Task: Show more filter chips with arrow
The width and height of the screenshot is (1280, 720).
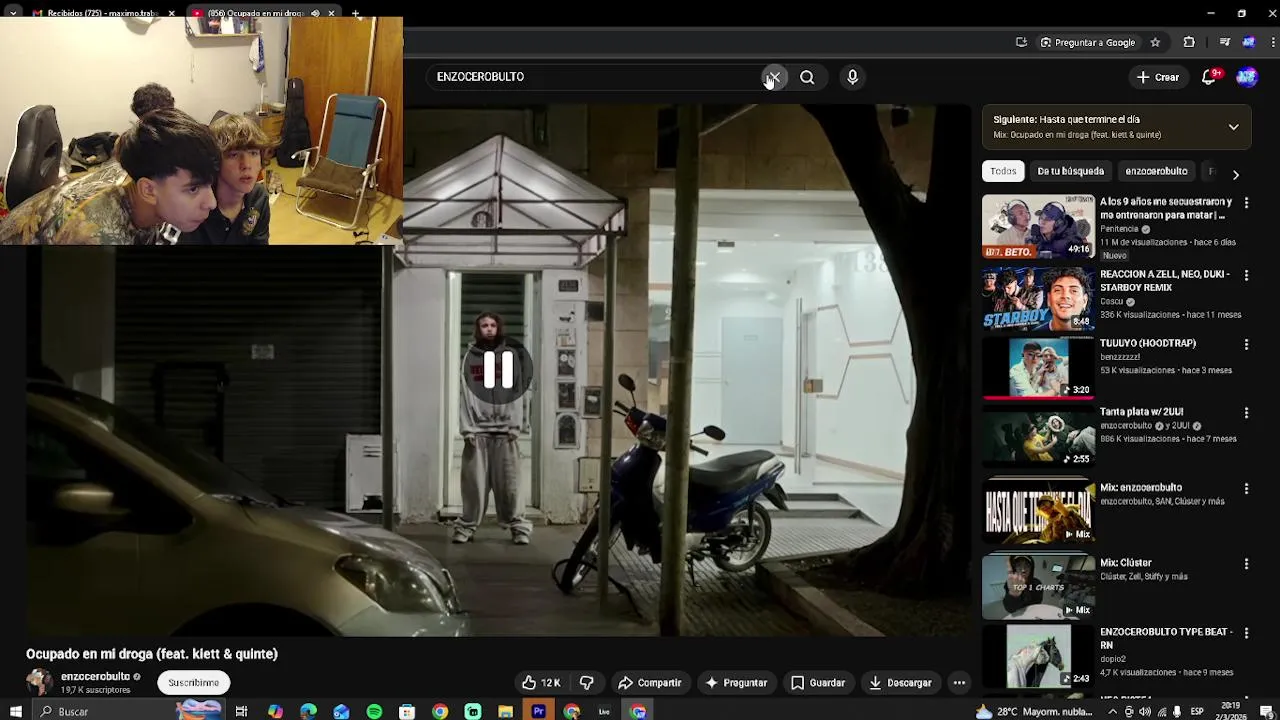Action: click(x=1235, y=174)
